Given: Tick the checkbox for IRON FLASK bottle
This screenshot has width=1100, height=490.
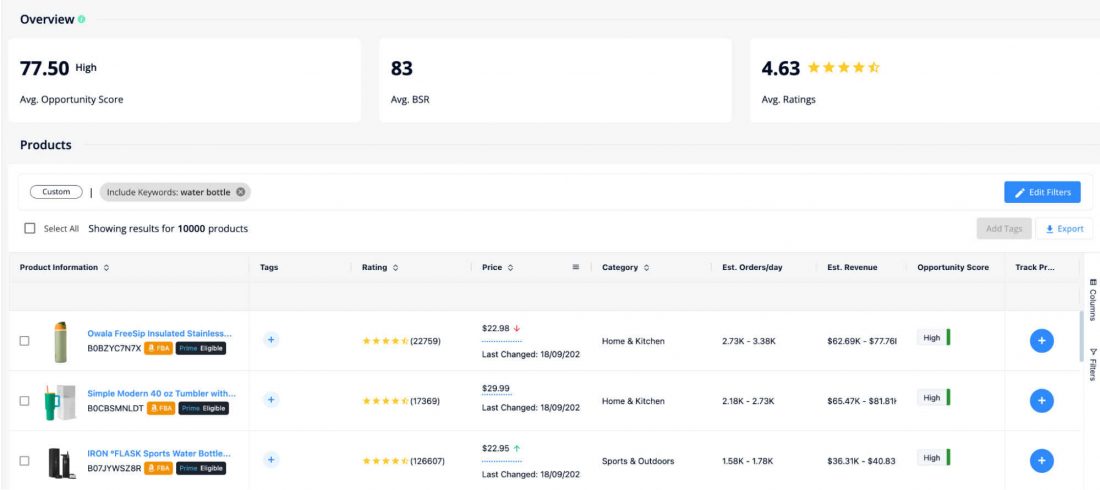Looking at the screenshot, I should pos(25,461).
